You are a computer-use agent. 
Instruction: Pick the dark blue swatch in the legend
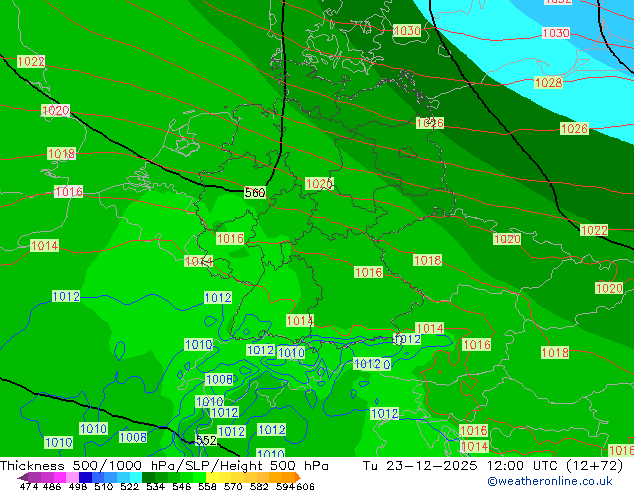pyautogui.click(x=85, y=477)
